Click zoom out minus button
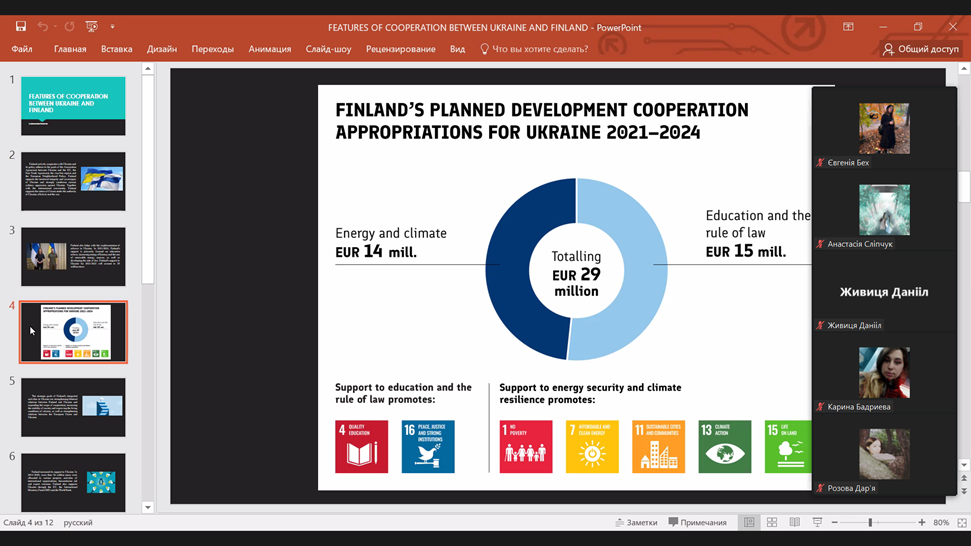 coord(834,522)
